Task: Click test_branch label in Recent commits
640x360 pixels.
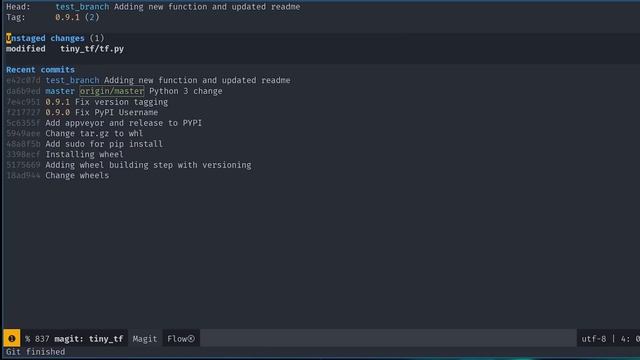Action: 72,80
